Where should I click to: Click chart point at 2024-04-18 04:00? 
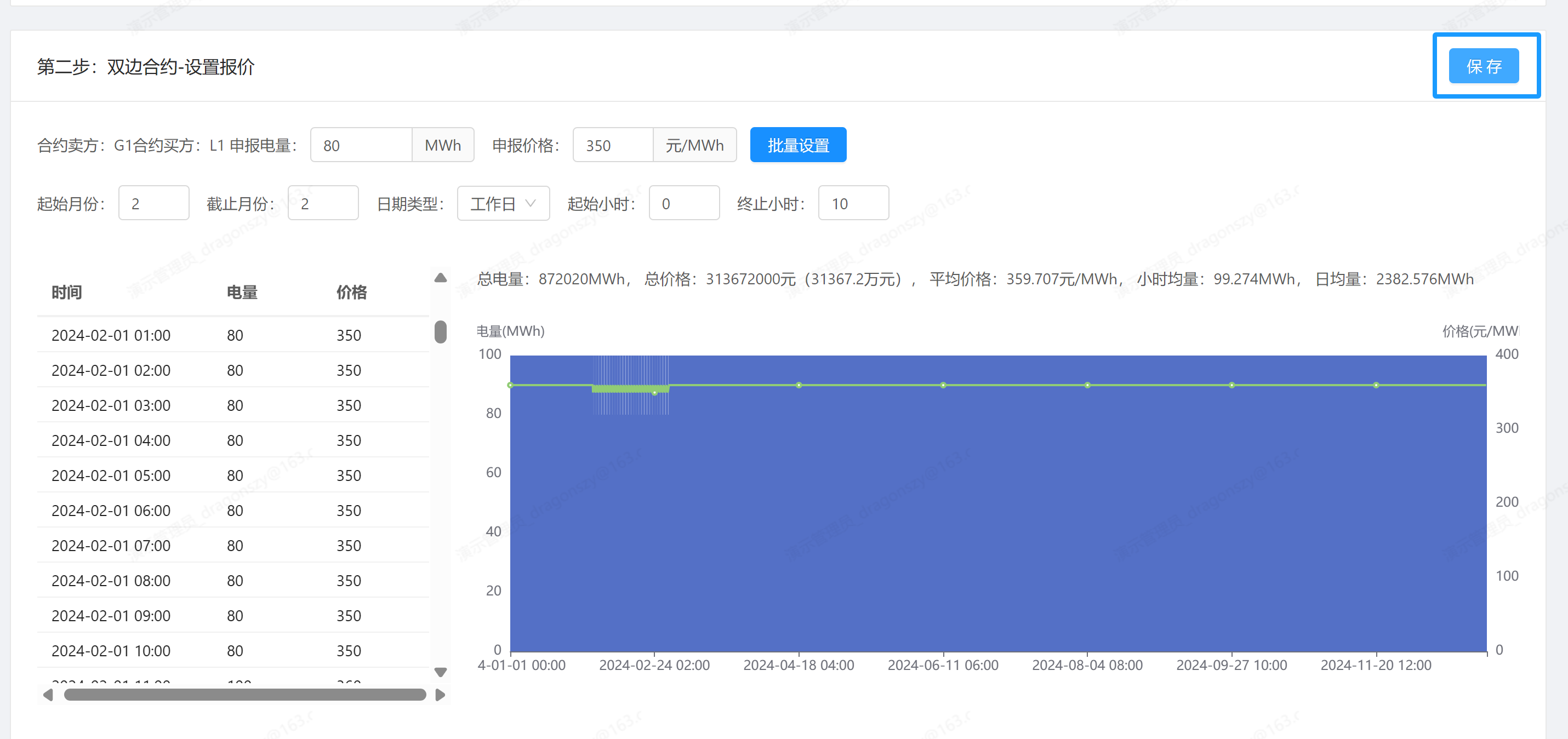click(x=799, y=385)
